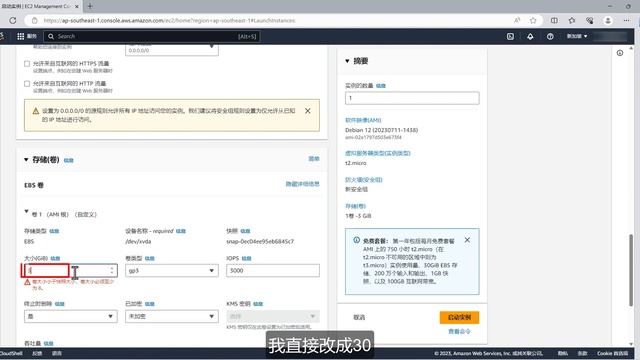This screenshot has width=640, height=360.
Task: Click the site info lock icon
Action: point(35,20)
